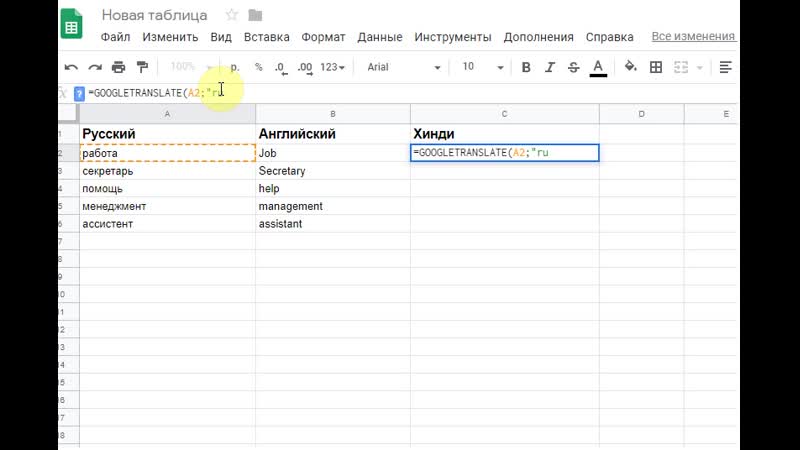
Task: Select the cell Secretary
Action: pyautogui.click(x=333, y=171)
